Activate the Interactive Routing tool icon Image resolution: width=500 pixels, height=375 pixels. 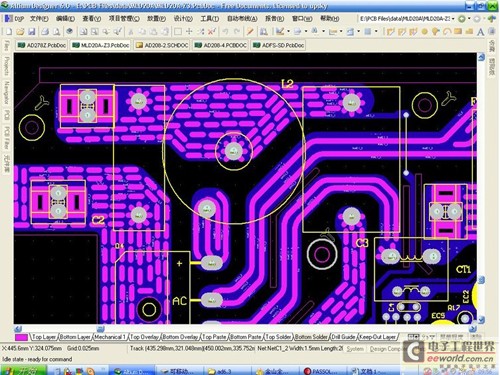(x=390, y=32)
